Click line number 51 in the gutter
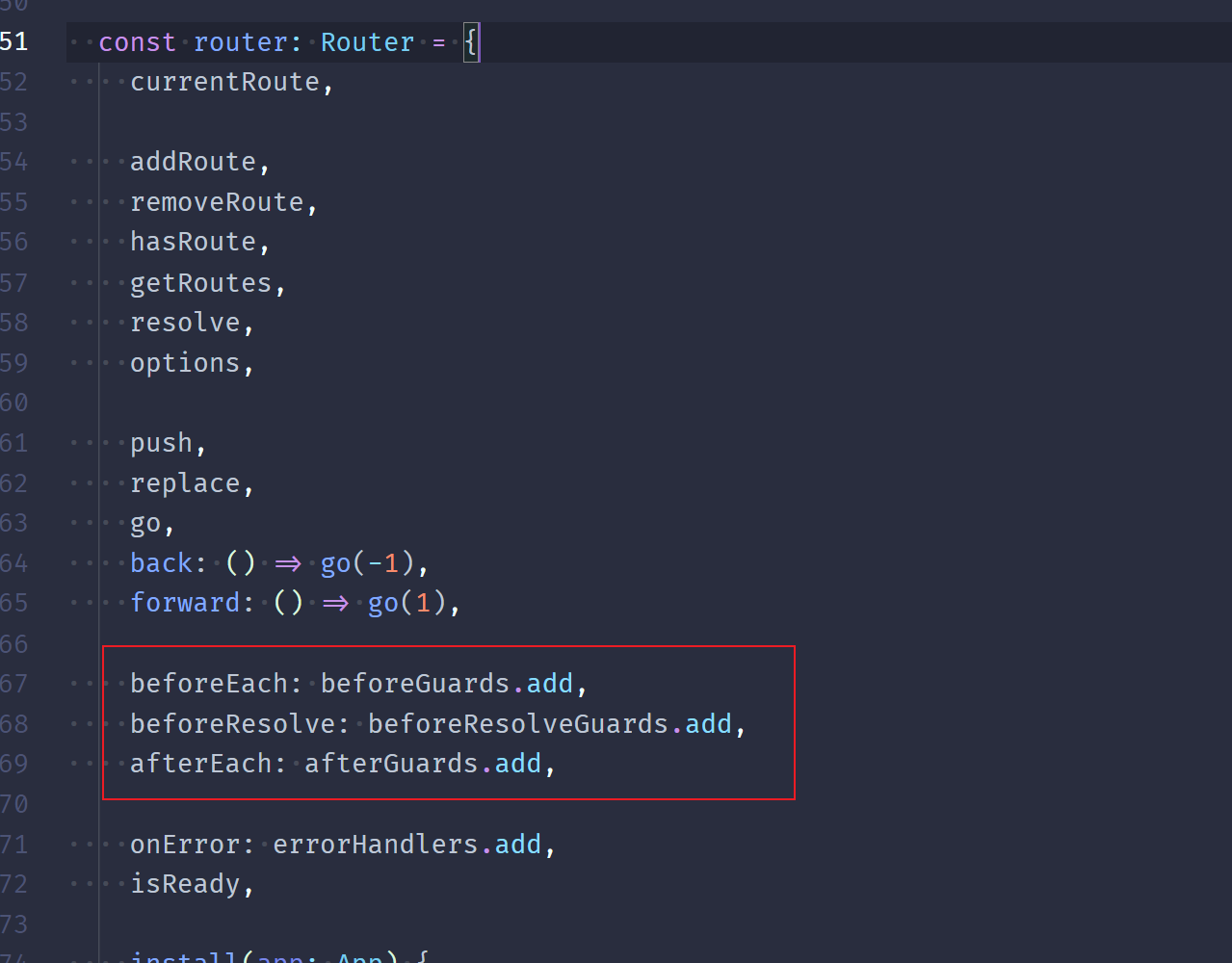Viewport: 1232px width, 963px height. point(14,42)
